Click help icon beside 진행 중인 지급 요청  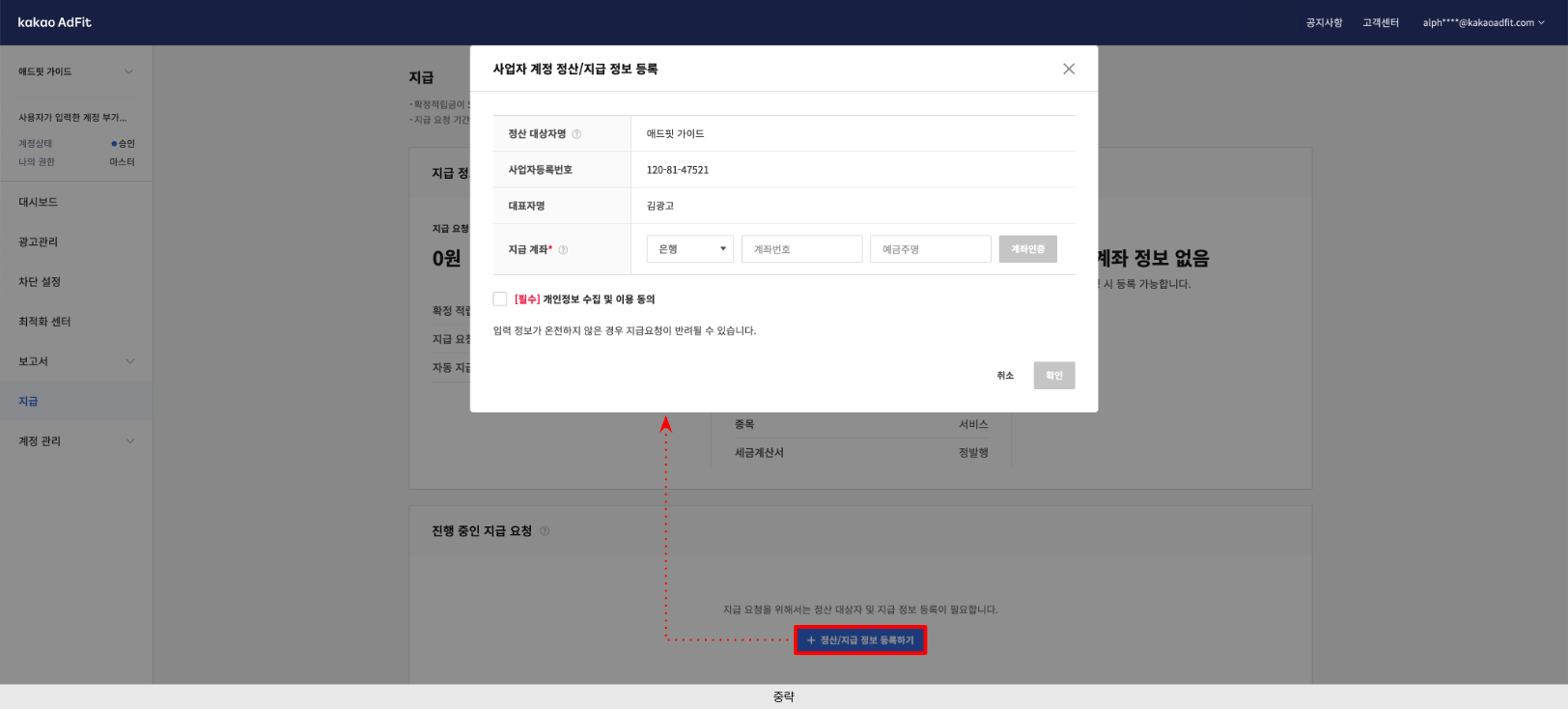545,531
